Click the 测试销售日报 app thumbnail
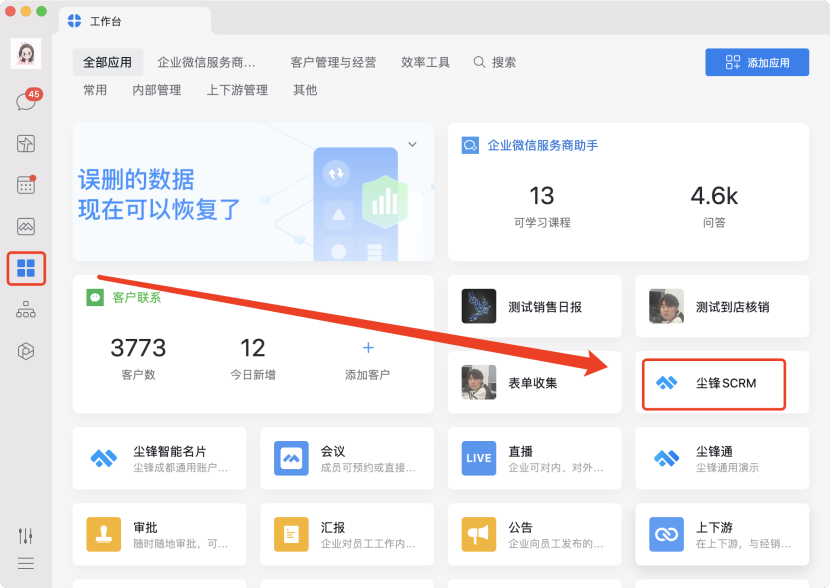 [479, 306]
